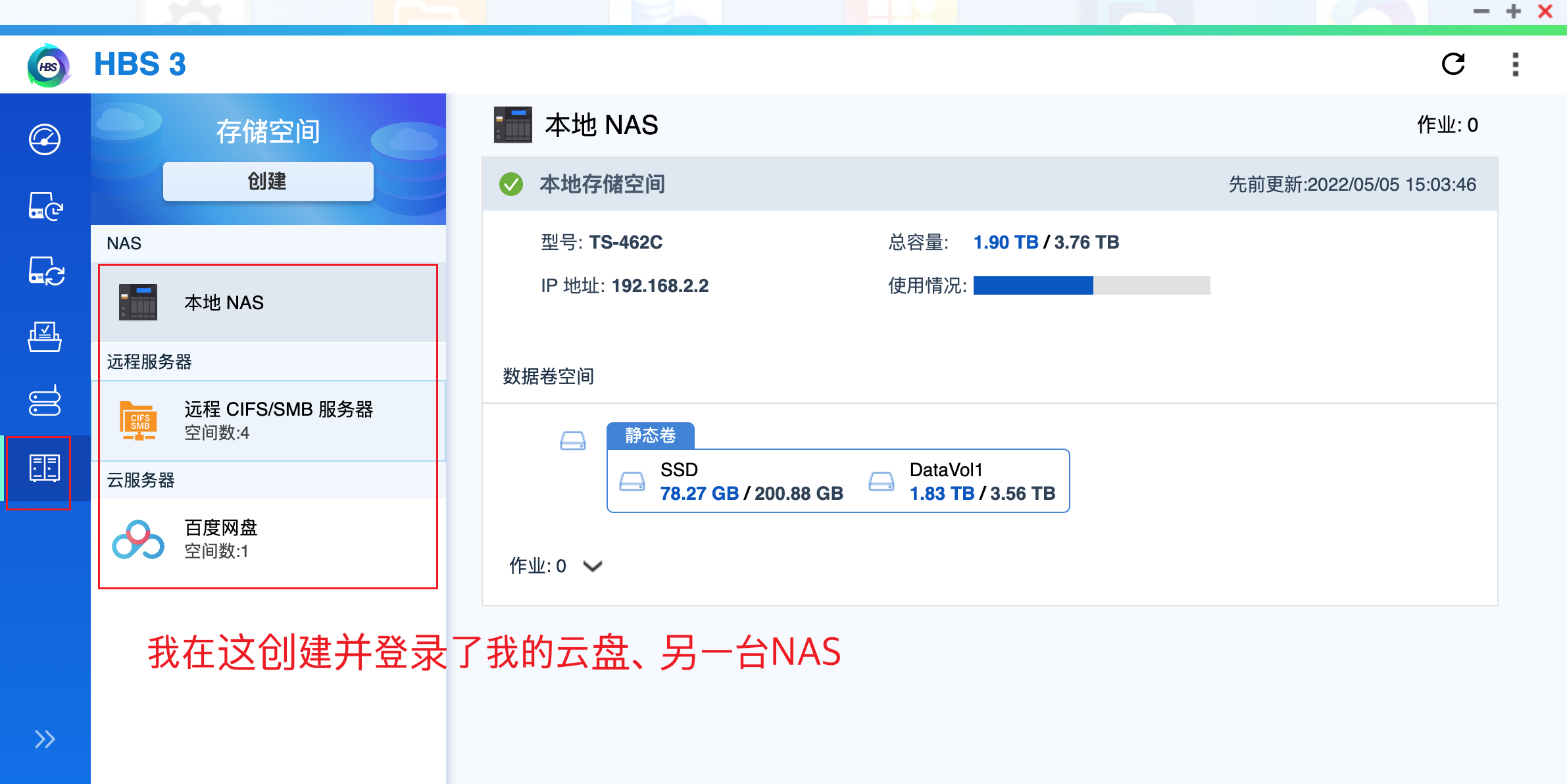Viewport: 1567px width, 784px height.
Task: Expand the 作业: 0 jobs section
Action: [x=556, y=566]
